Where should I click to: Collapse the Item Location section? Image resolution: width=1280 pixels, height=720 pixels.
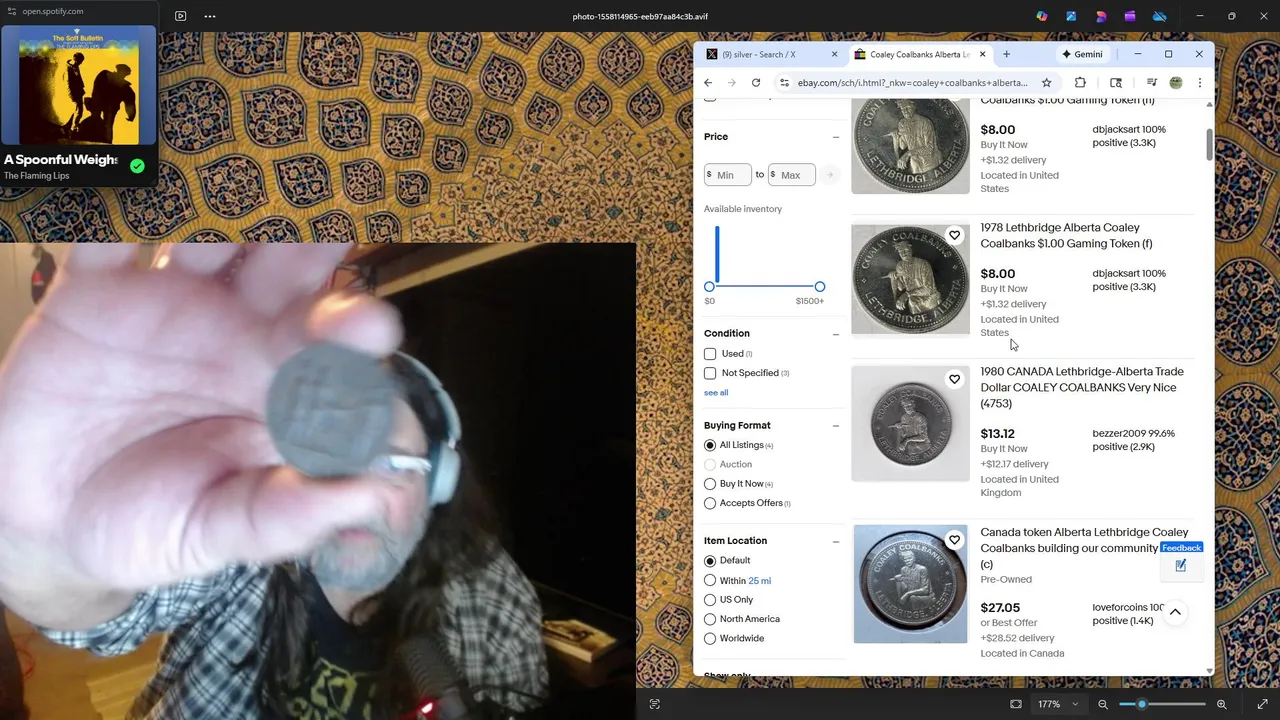click(835, 541)
